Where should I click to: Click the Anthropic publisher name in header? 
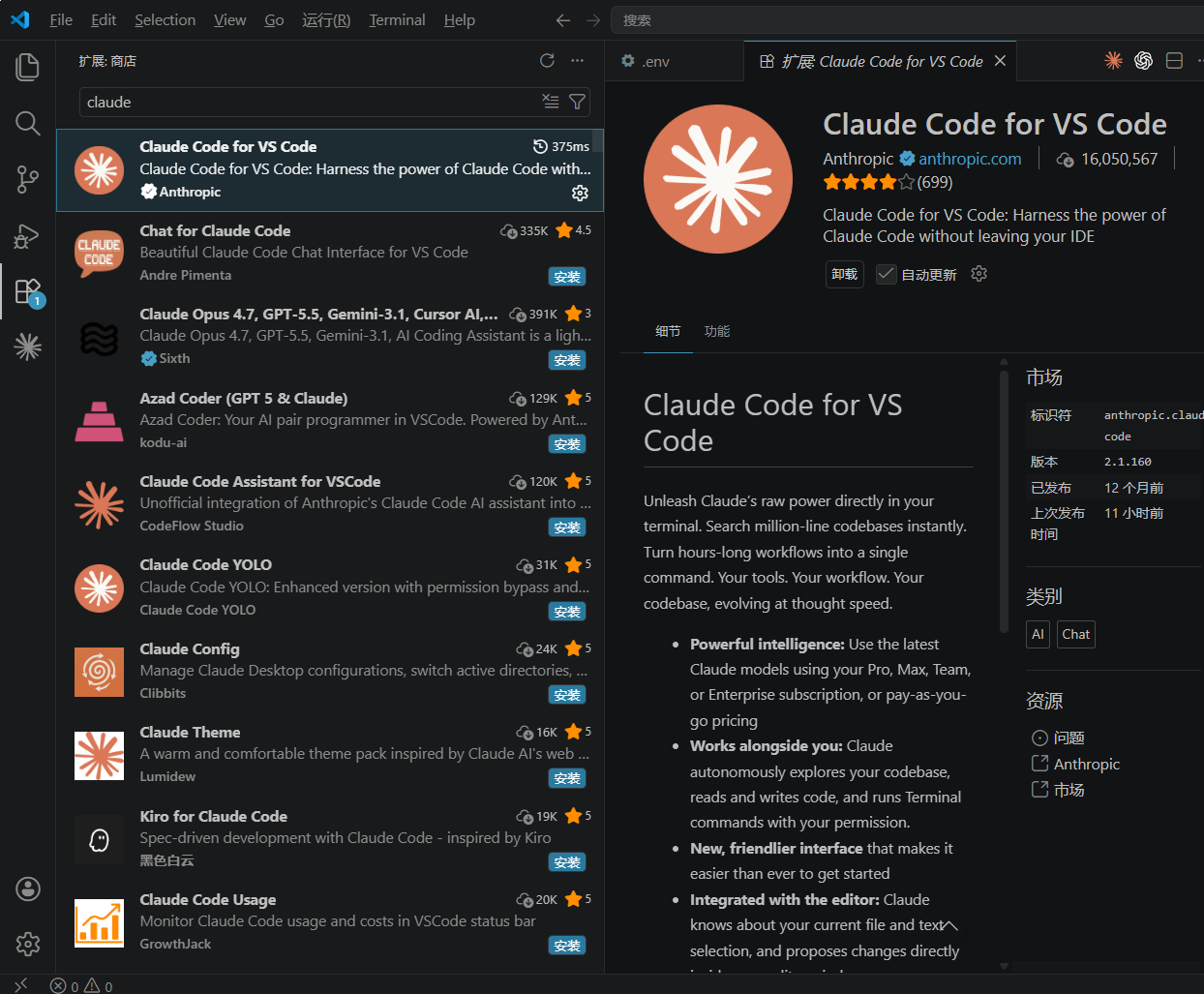(x=858, y=159)
